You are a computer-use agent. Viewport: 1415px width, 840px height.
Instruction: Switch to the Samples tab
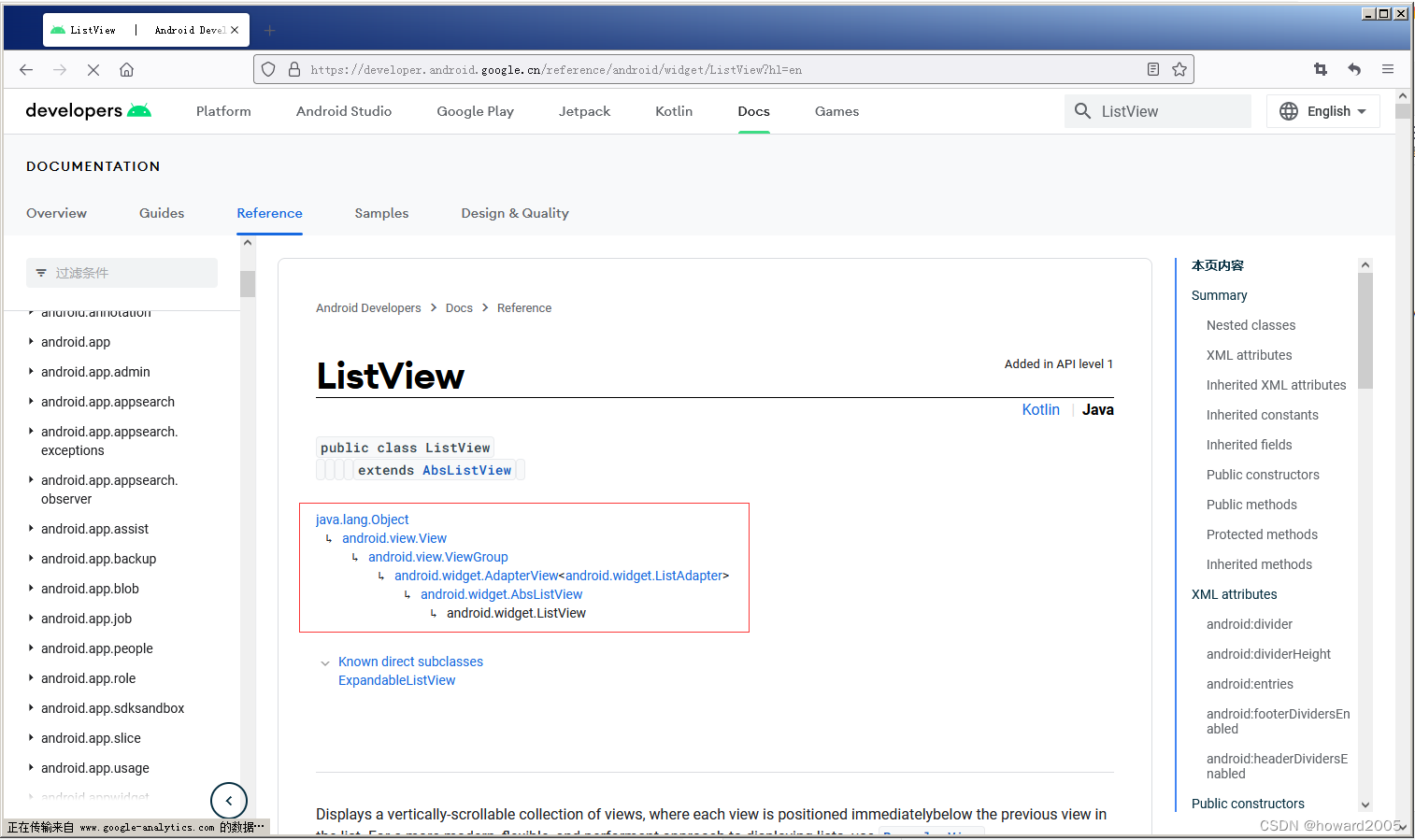tap(381, 213)
